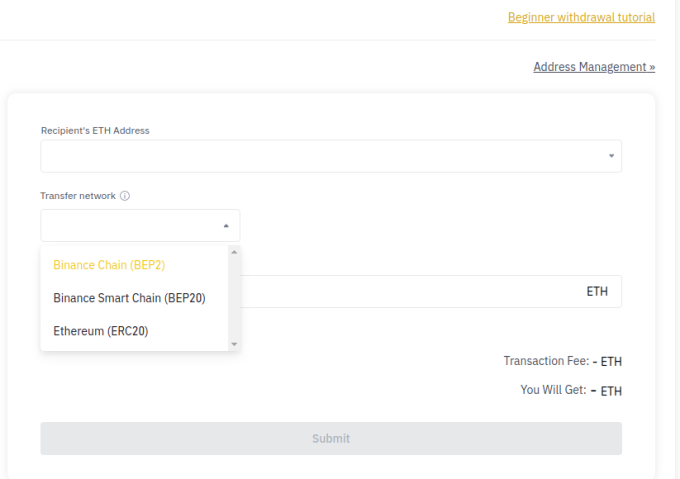
Task: Pick Ethereum (ERC20) network
Action: [101, 331]
